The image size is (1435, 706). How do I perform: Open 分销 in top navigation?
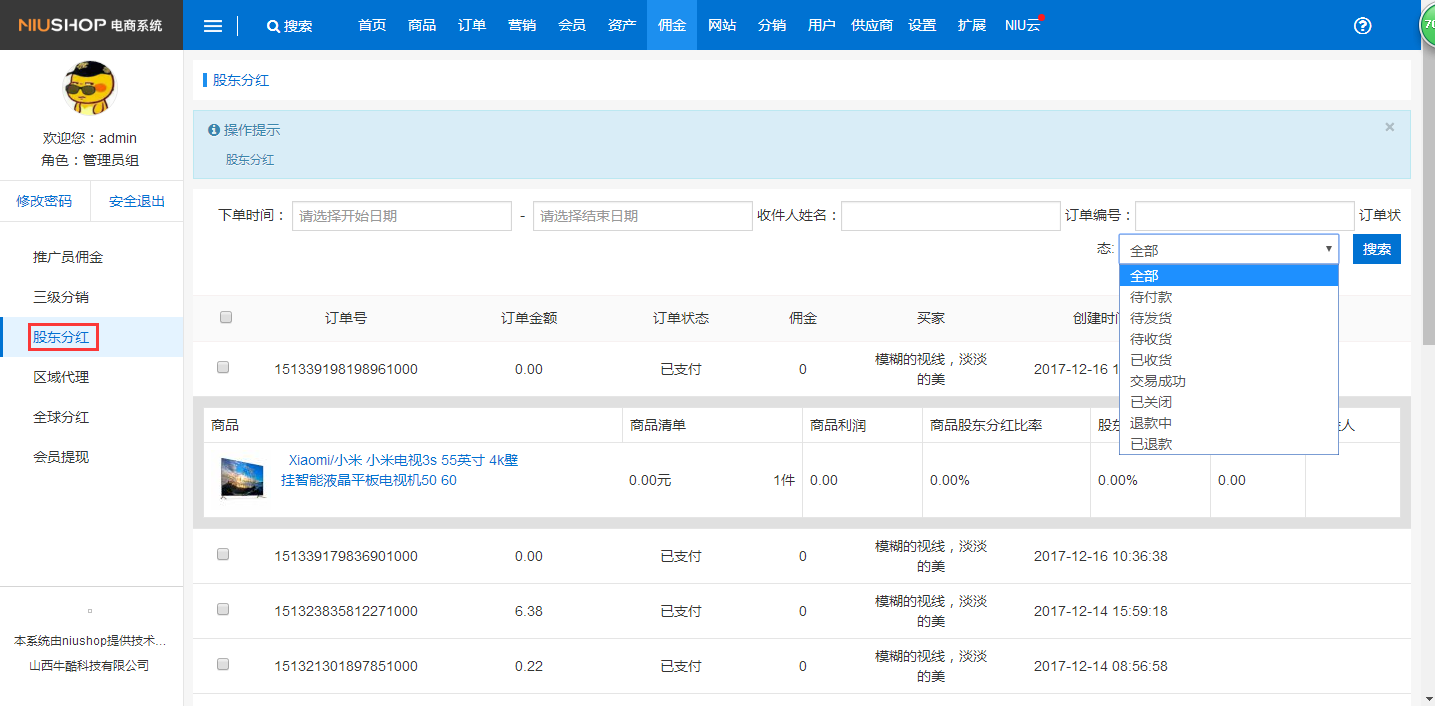click(x=772, y=25)
